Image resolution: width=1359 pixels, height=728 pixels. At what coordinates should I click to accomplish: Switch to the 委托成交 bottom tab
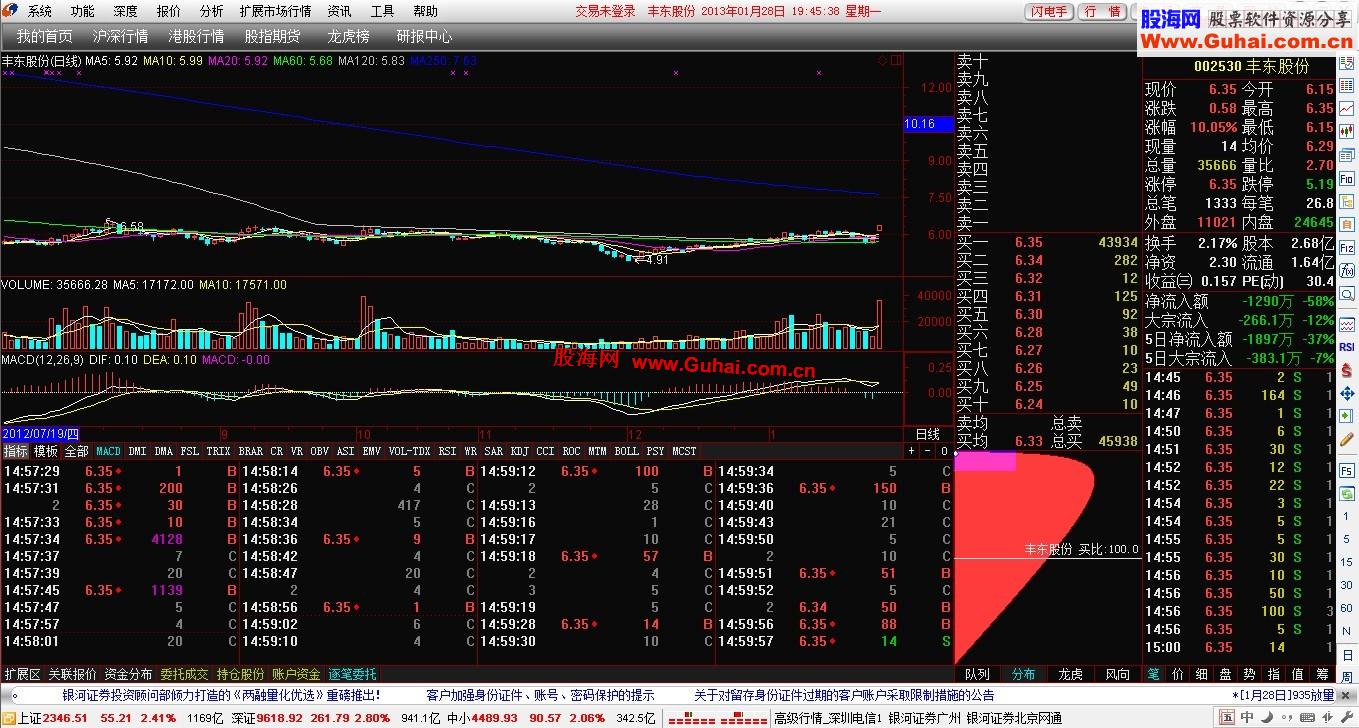(184, 674)
